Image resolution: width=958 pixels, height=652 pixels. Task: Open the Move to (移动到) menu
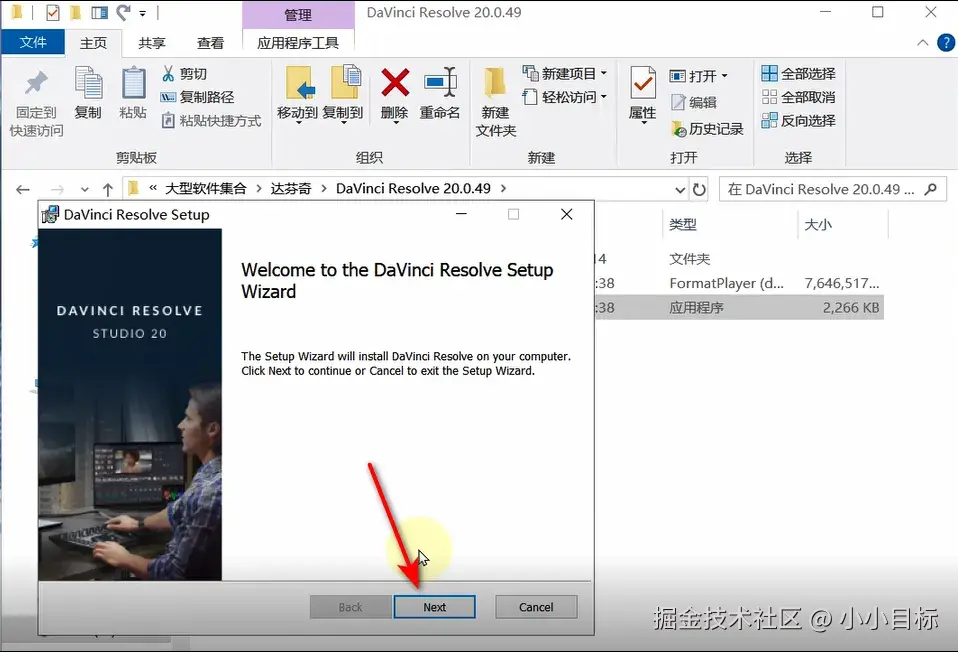(298, 95)
